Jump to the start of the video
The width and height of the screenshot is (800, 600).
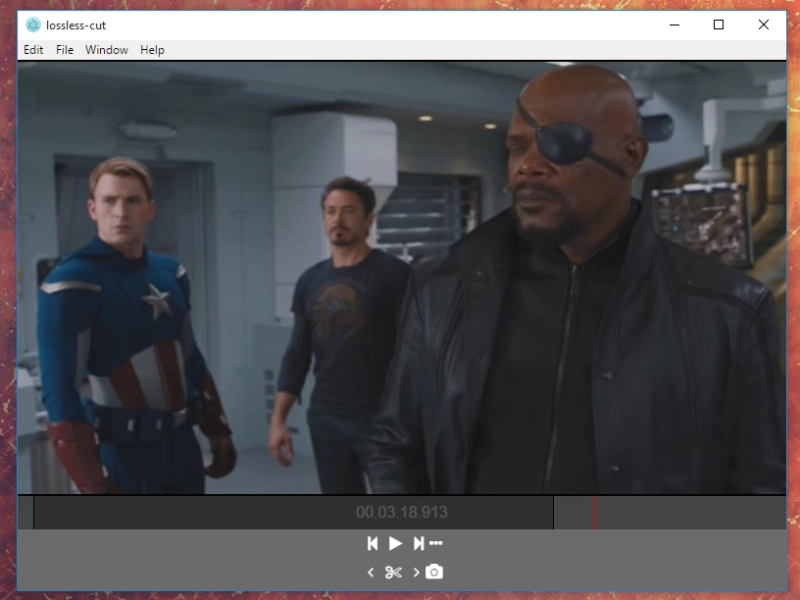click(x=372, y=543)
